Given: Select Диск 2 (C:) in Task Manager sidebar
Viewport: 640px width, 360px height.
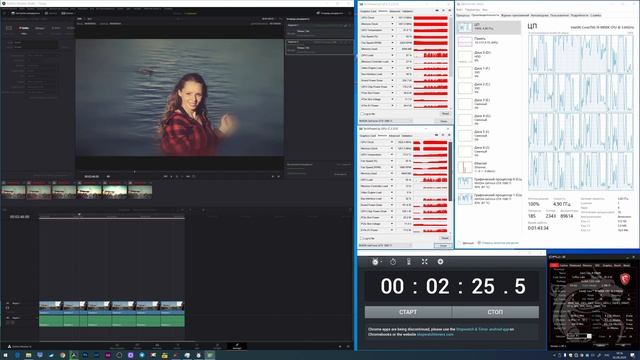Looking at the screenshot, I should (489, 88).
